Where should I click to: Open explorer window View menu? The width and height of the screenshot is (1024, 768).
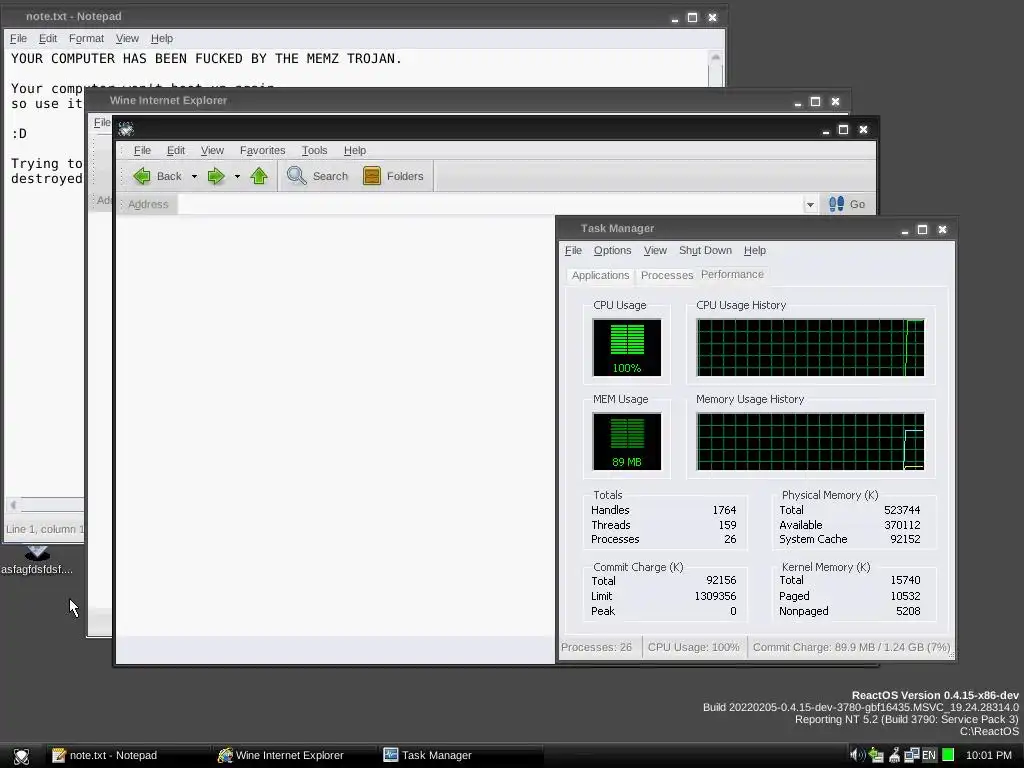[212, 150]
